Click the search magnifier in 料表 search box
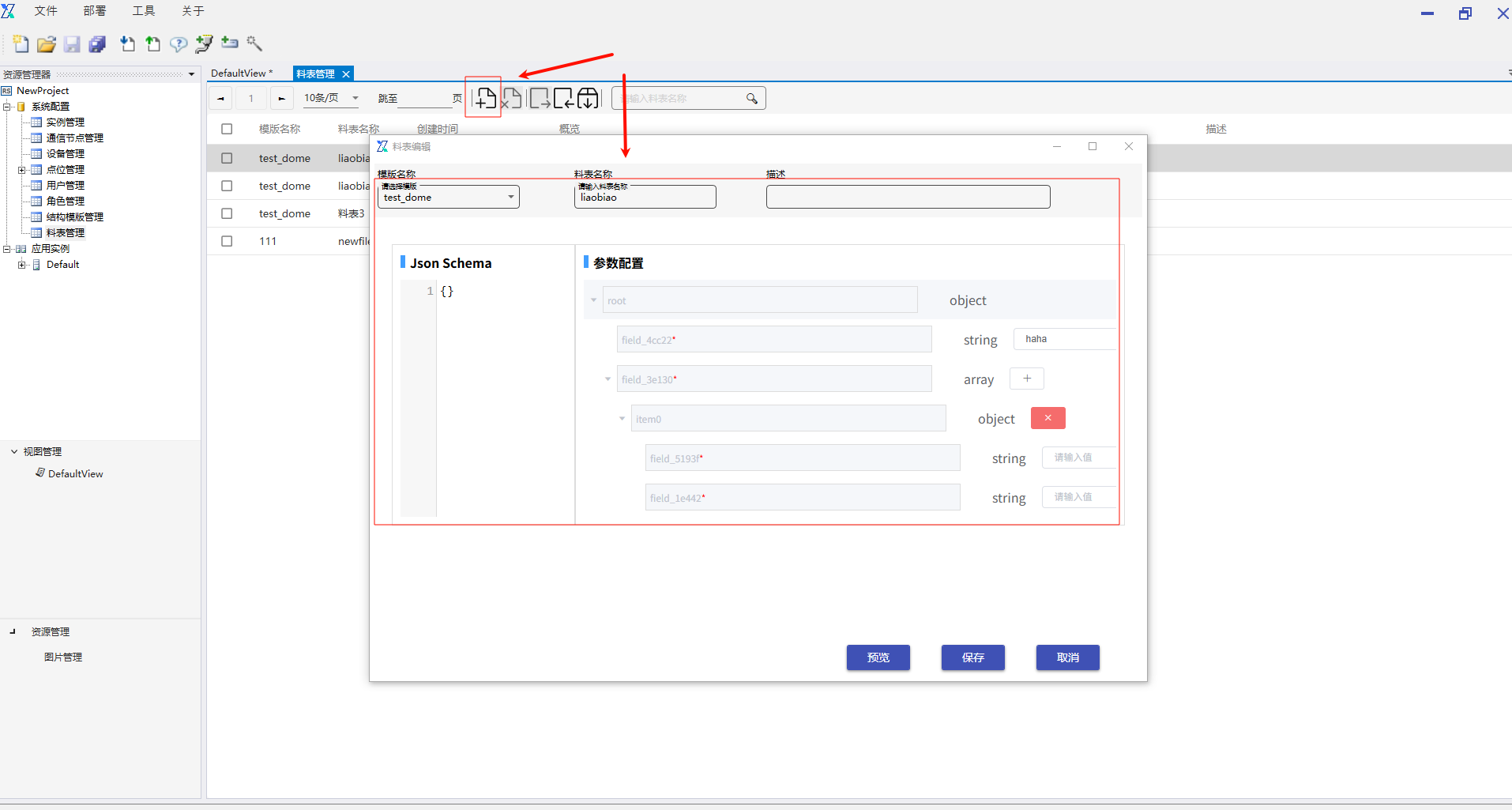The image size is (1512, 810). click(751, 99)
